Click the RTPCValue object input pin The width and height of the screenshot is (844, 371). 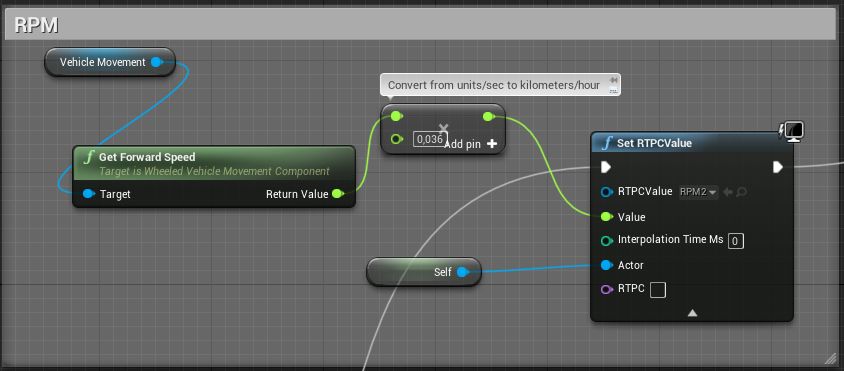pos(607,192)
